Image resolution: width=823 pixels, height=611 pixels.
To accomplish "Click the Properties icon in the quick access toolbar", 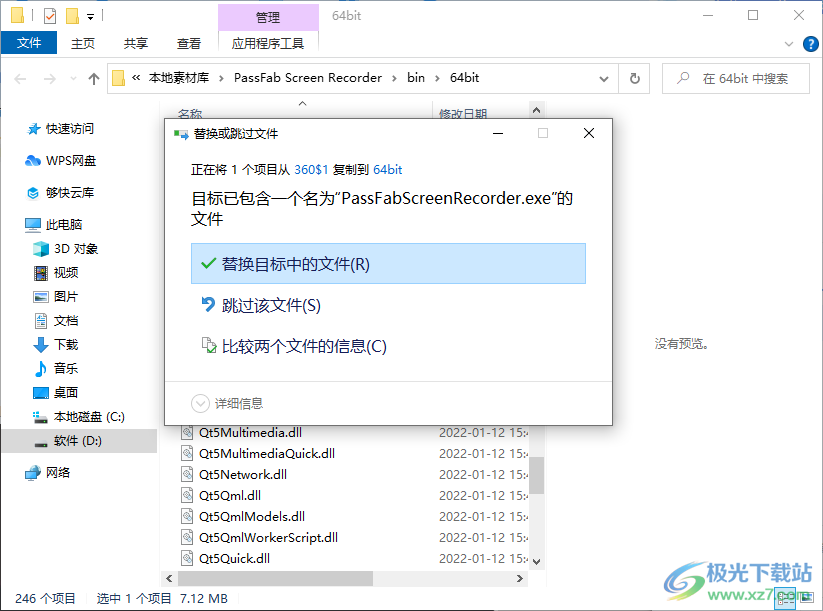I will 50,16.
